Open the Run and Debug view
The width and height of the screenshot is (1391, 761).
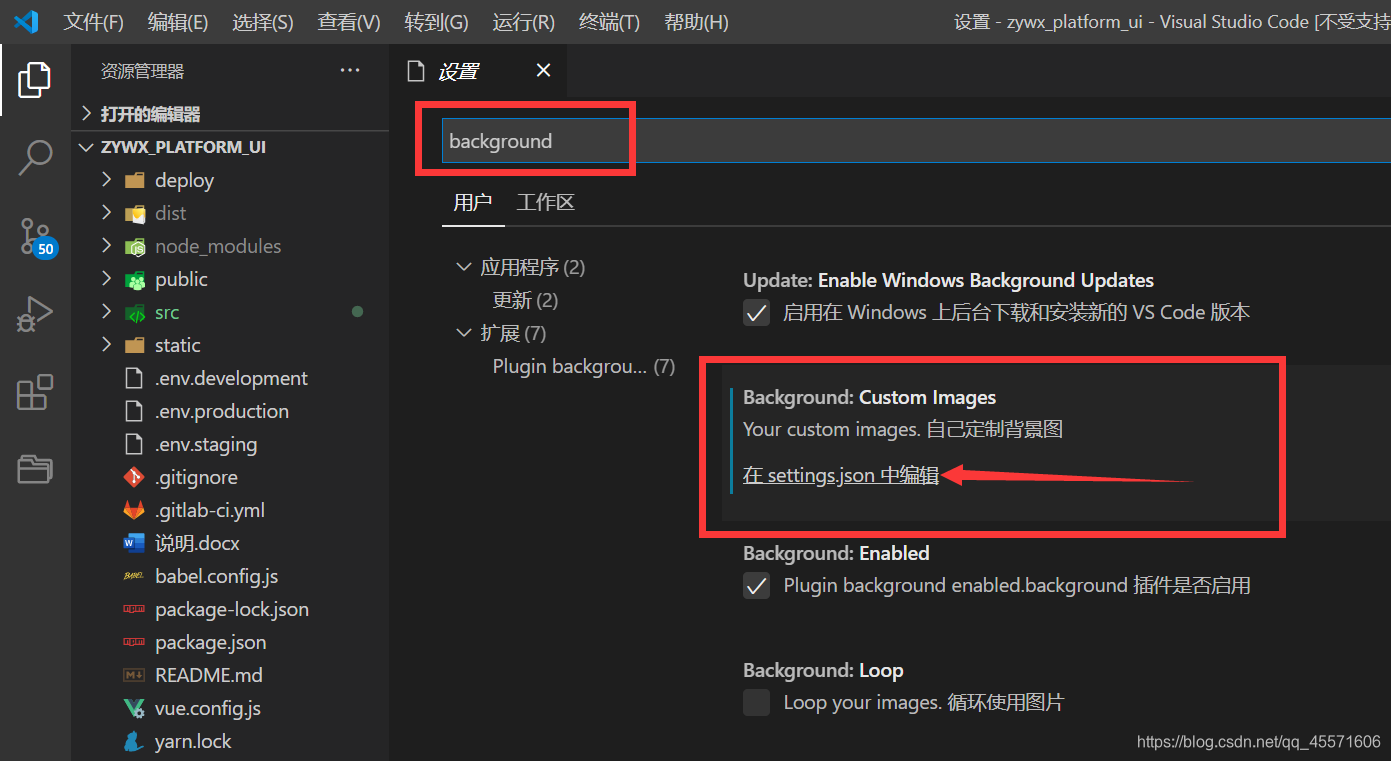[34, 315]
